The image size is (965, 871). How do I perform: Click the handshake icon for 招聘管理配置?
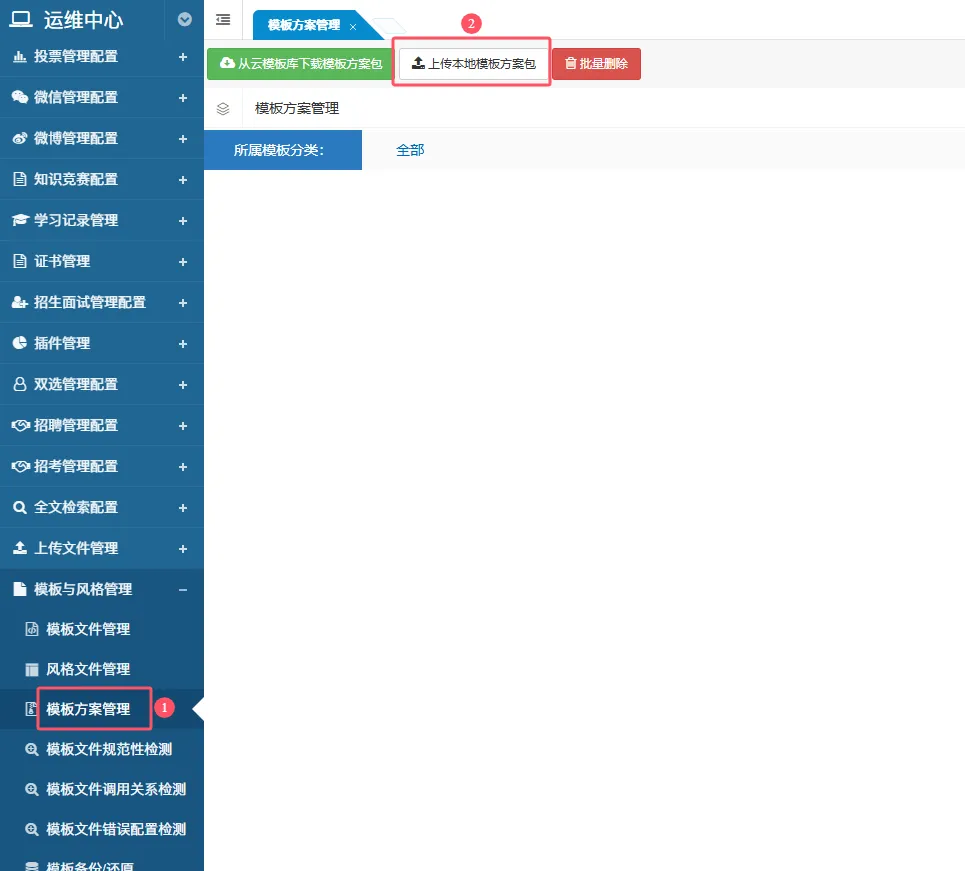point(19,425)
